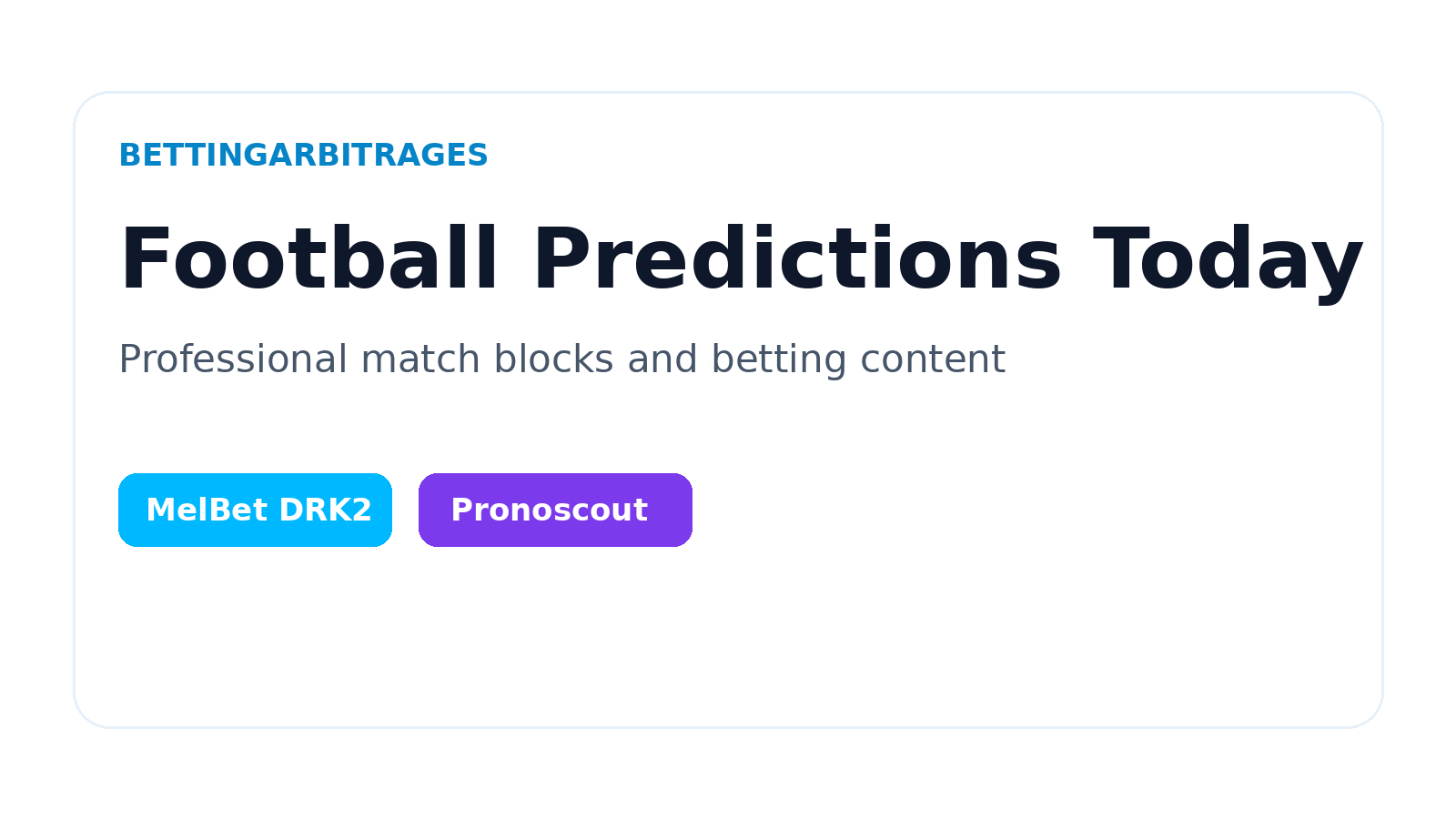This screenshot has height=819, width=1456.
Task: Click the Football Predictions Today heading
Action: [739, 261]
